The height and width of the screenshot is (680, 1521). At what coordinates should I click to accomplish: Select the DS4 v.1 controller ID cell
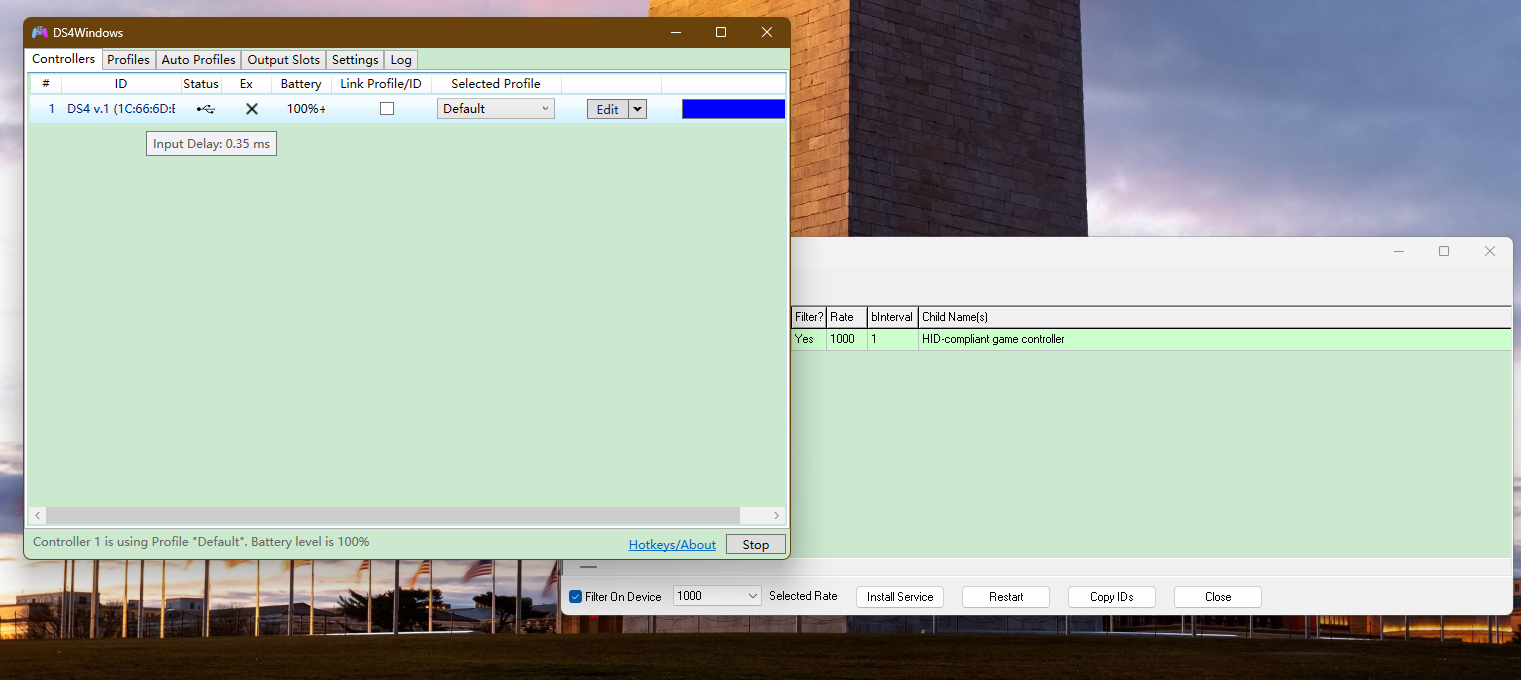pos(121,109)
